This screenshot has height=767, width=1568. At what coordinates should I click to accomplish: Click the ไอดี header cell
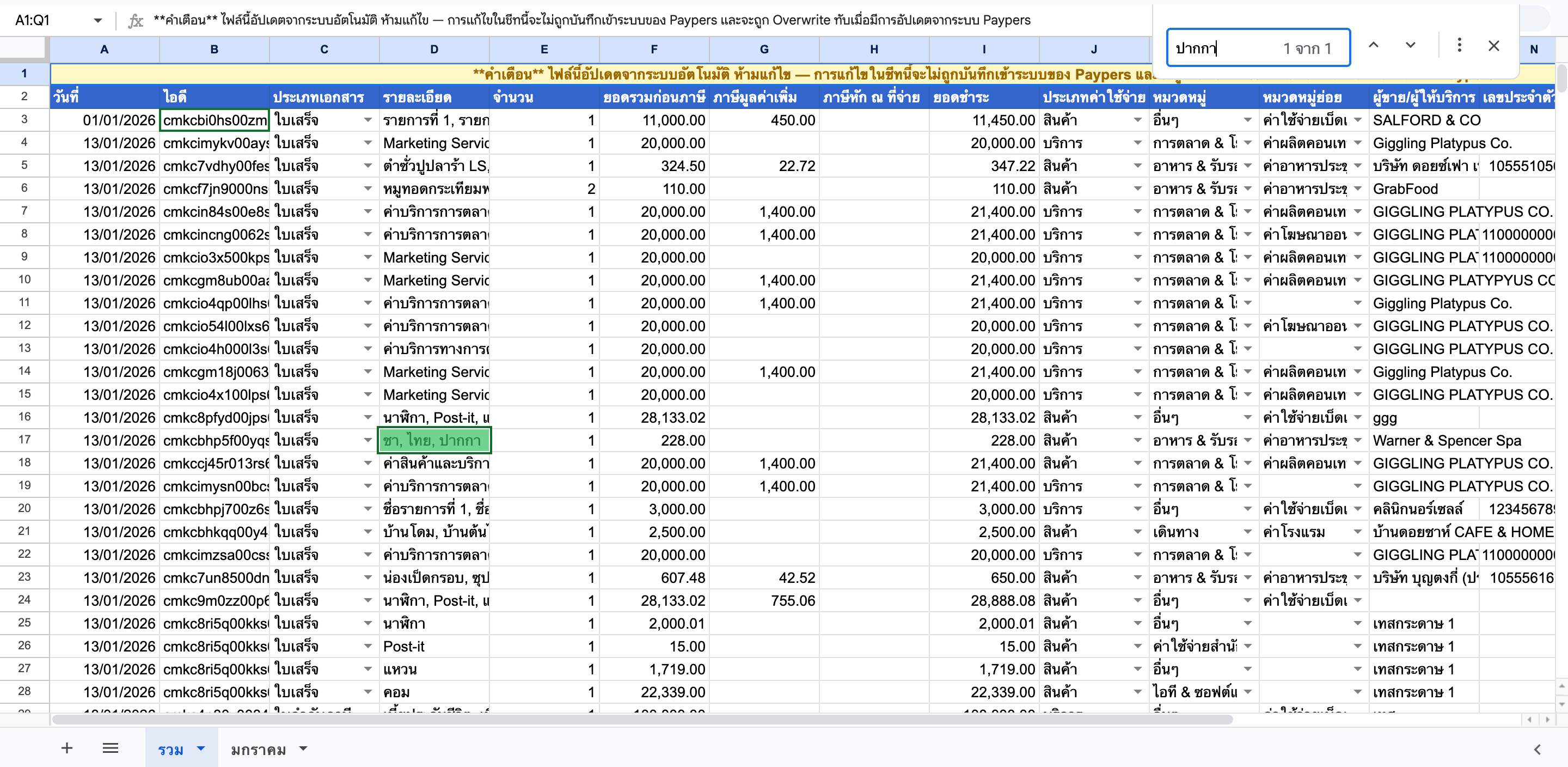[x=215, y=97]
